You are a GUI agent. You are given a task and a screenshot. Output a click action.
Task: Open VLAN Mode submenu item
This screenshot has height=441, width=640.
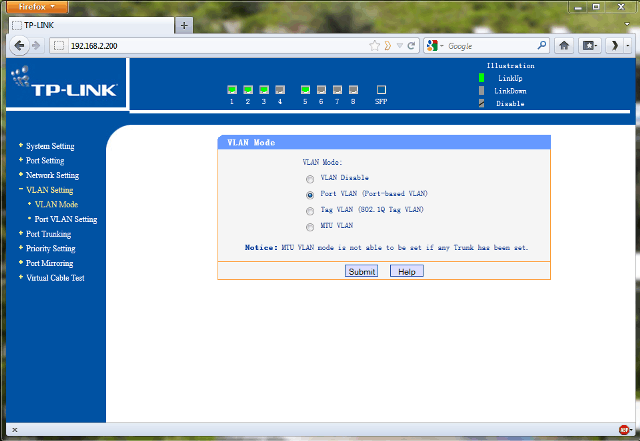pos(56,204)
